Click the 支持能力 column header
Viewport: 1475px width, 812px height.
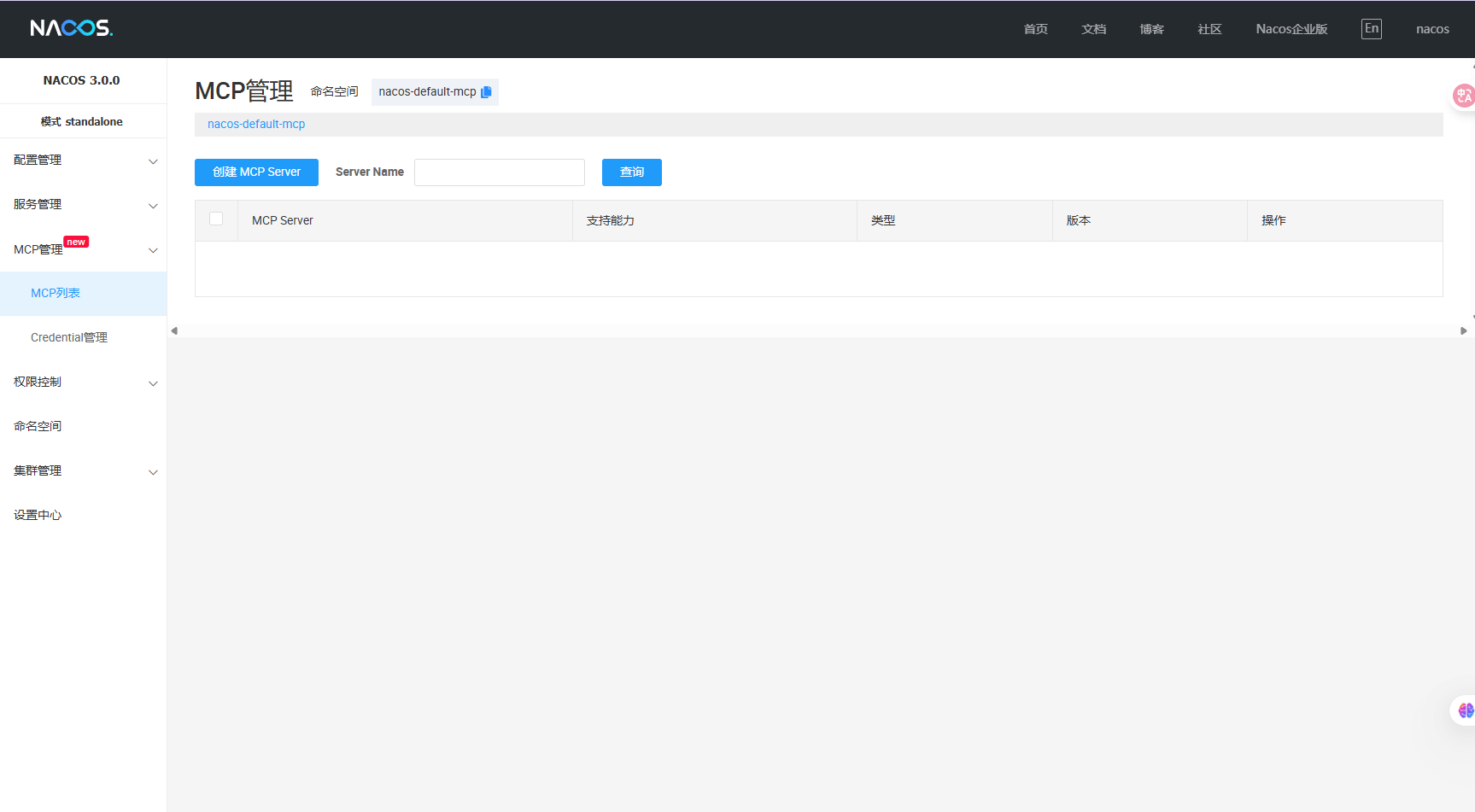715,220
